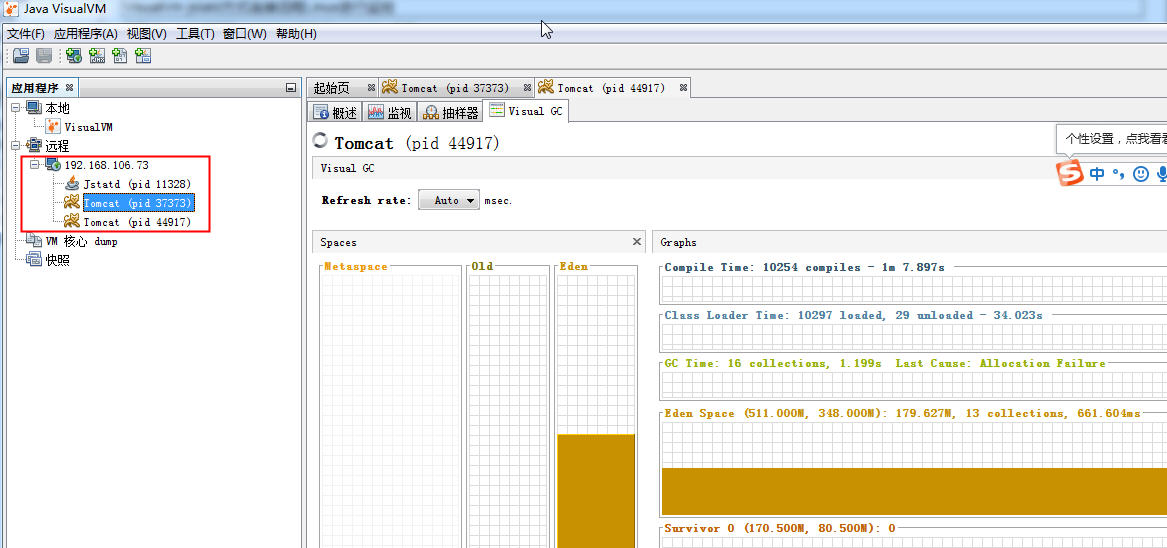Click the Sogou S input method icon
This screenshot has height=548, width=1167.
1070,173
